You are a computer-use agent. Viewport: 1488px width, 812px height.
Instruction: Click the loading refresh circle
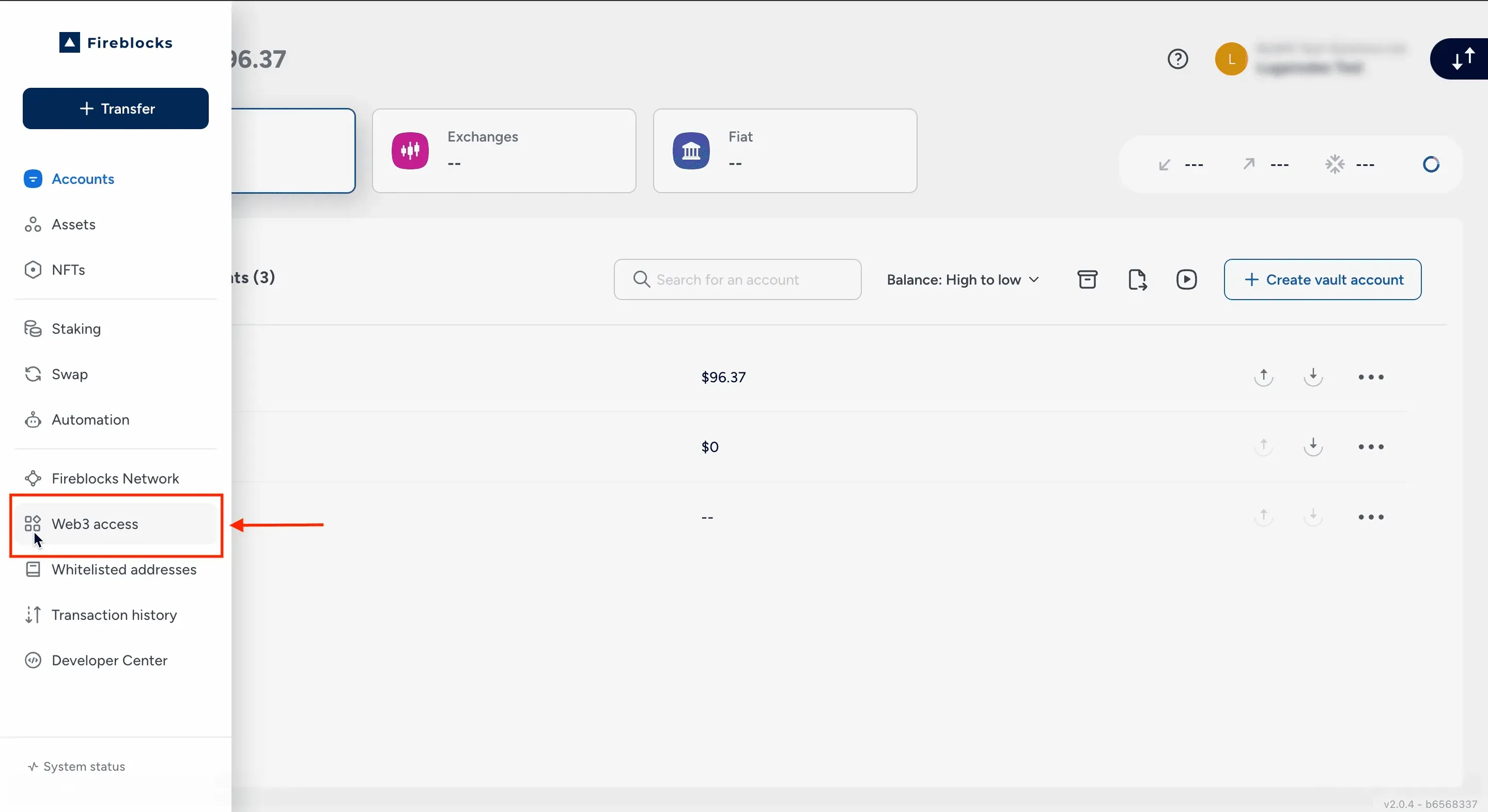tap(1431, 165)
